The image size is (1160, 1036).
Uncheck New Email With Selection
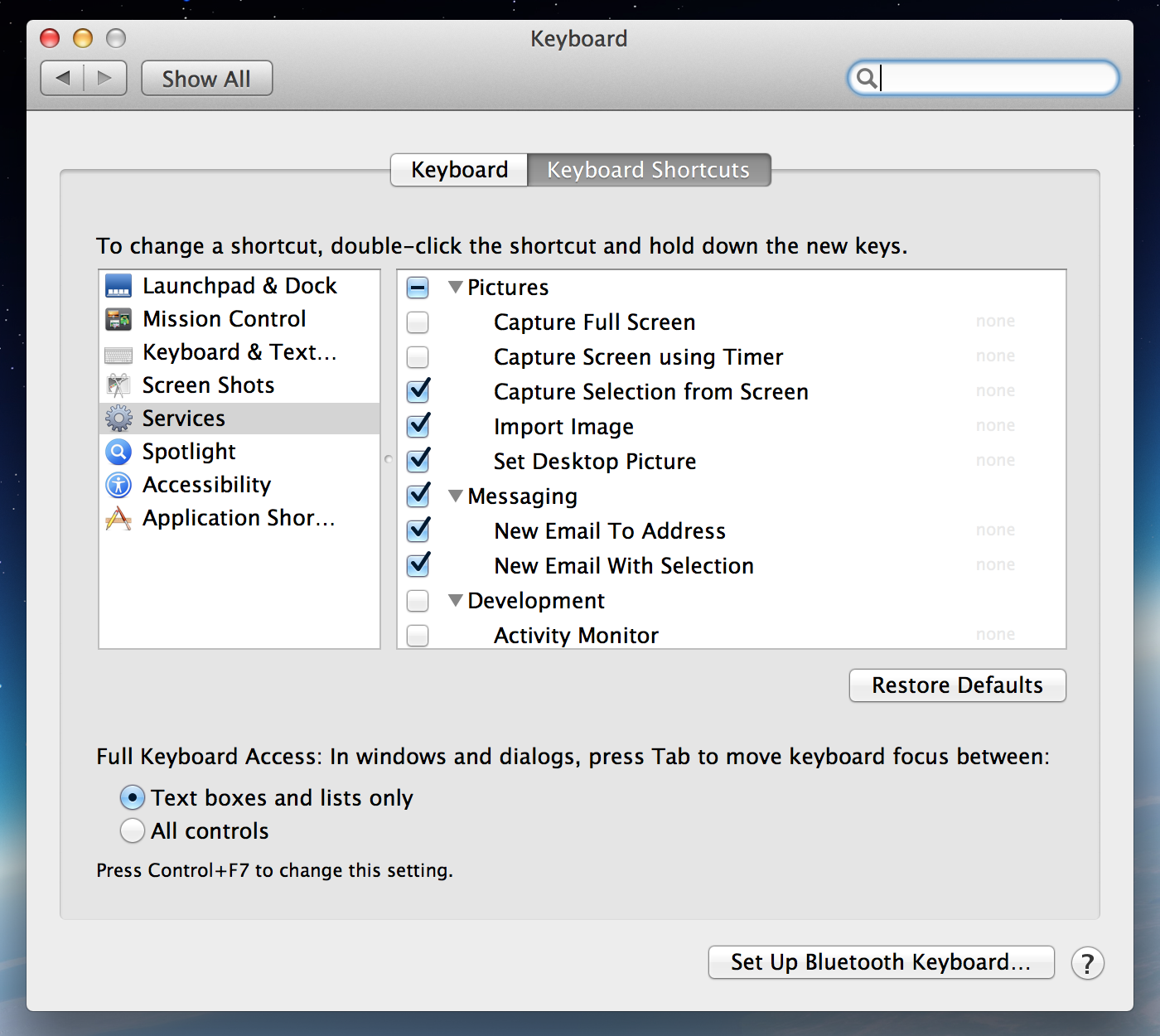click(x=418, y=564)
